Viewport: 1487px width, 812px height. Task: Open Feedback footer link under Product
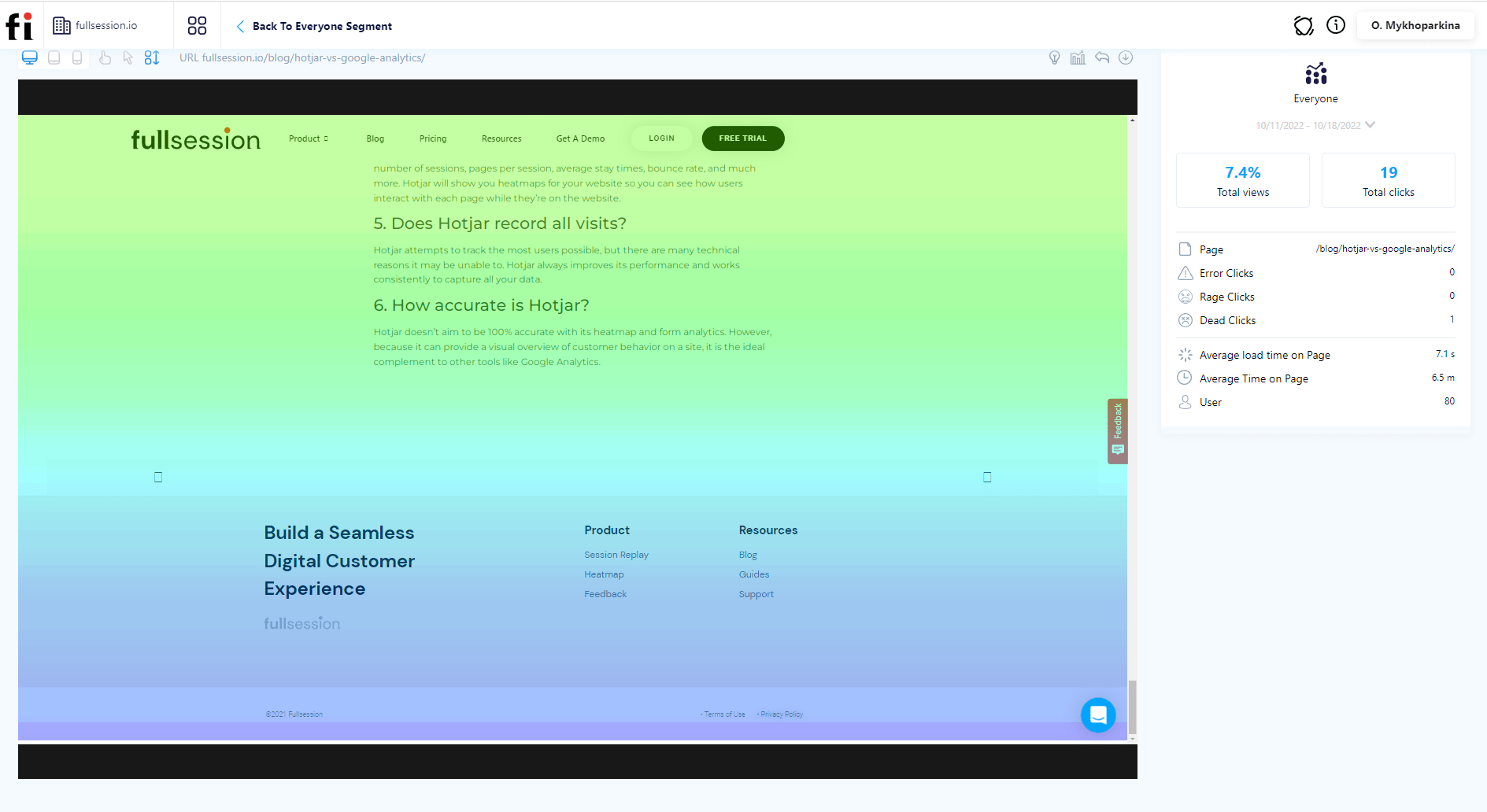tap(605, 594)
